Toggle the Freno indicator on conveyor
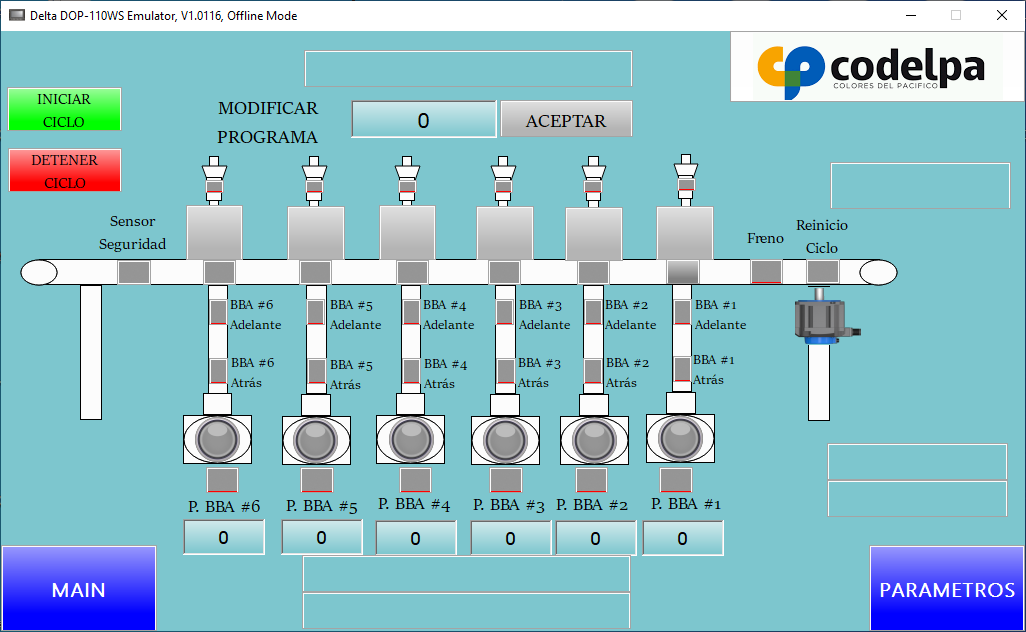Screen dimensions: 1026x632 pos(766,272)
